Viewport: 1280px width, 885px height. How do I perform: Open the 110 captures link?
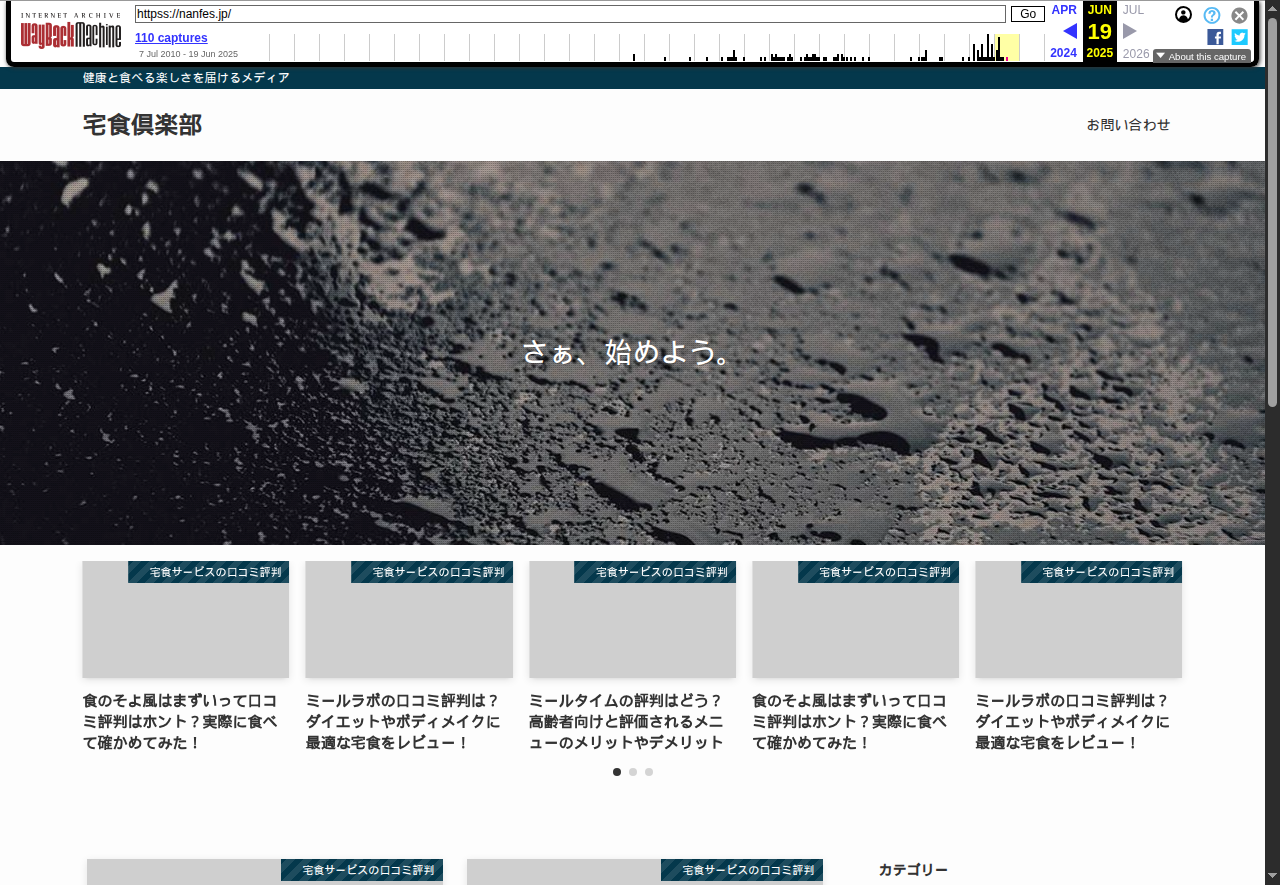tap(171, 38)
